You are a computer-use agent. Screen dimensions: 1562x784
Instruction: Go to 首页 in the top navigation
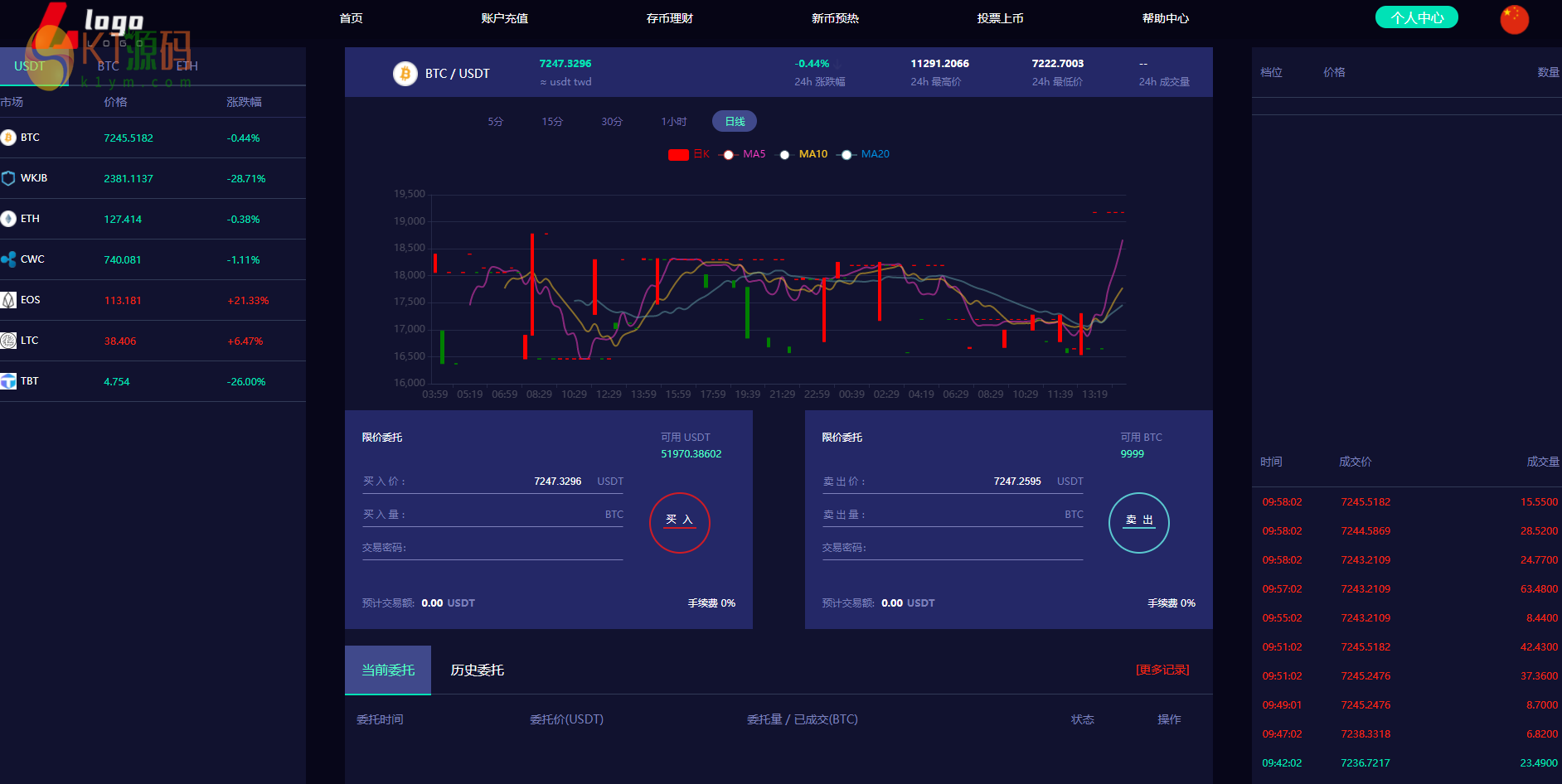[352, 18]
